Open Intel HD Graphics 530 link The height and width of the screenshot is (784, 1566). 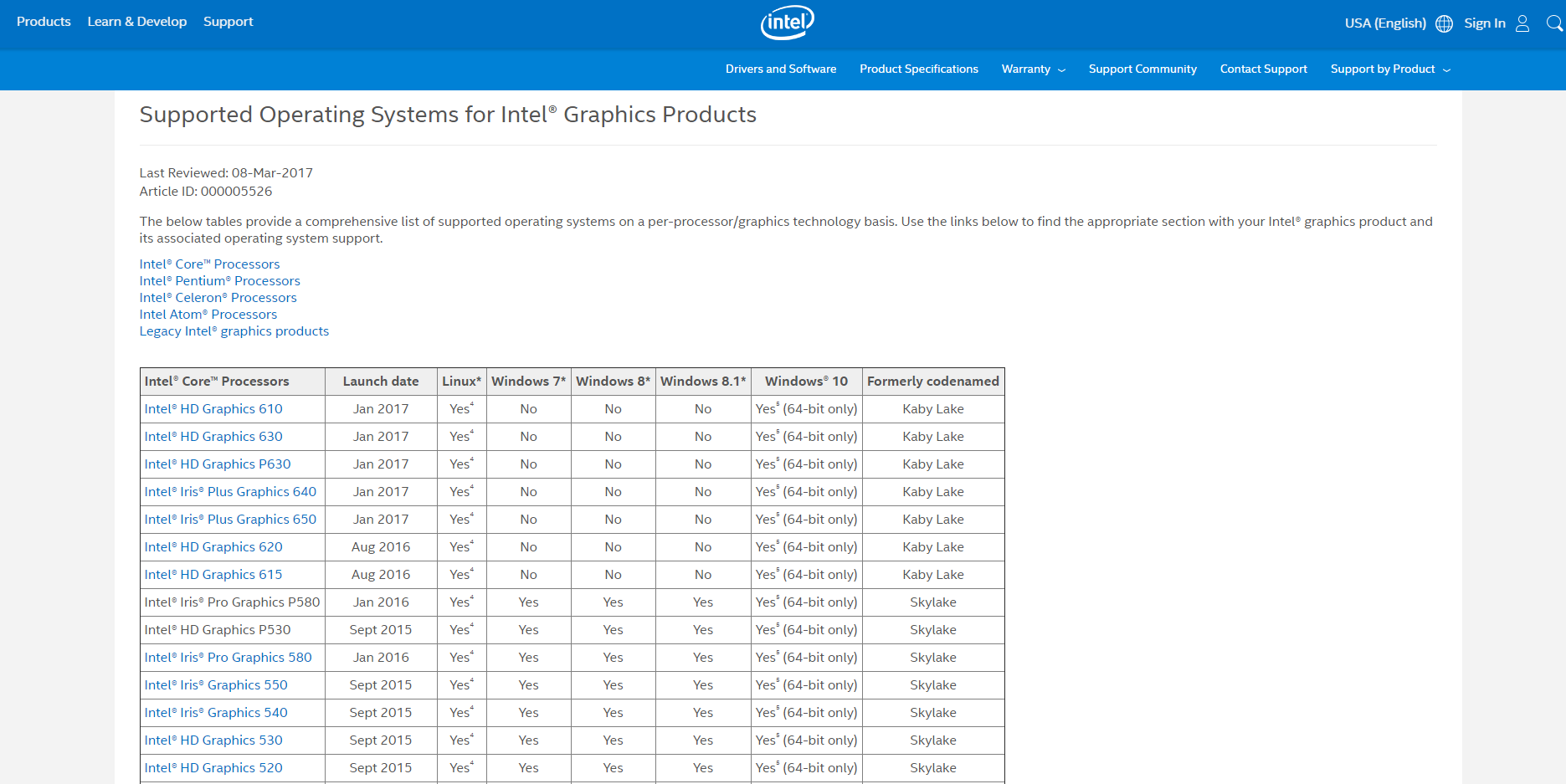[213, 740]
